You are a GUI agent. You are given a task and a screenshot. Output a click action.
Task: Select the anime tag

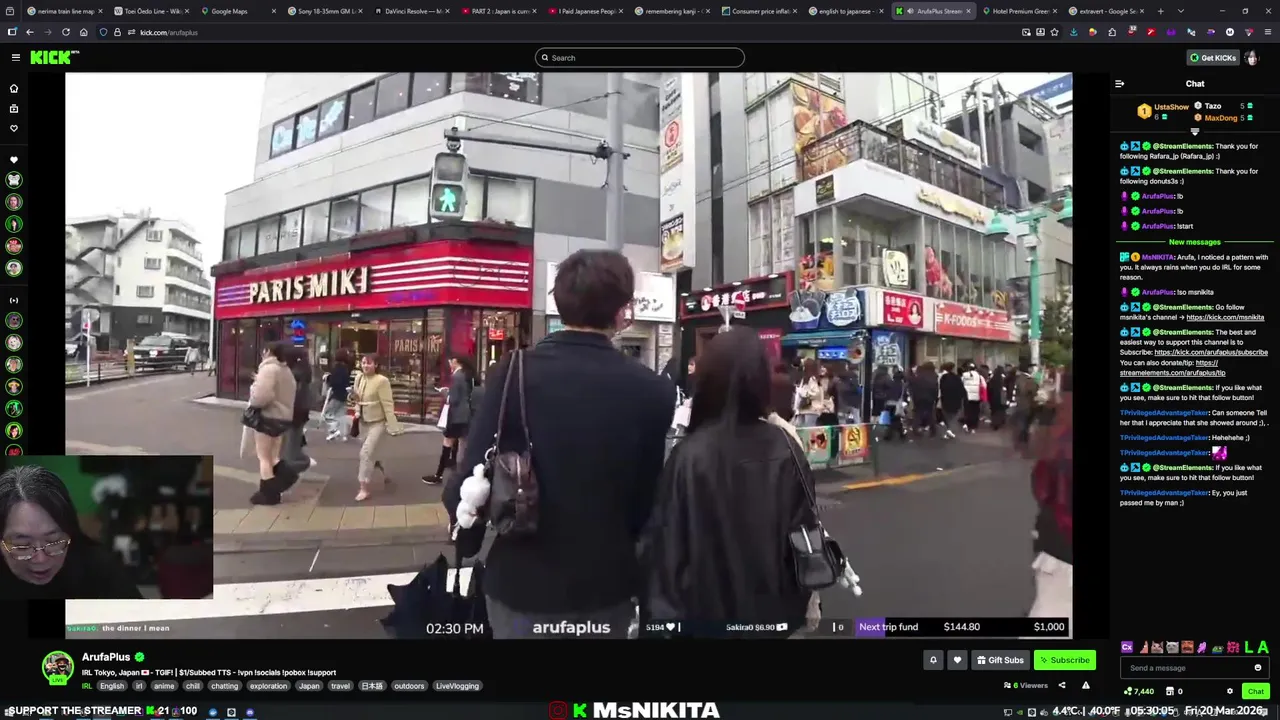click(164, 686)
